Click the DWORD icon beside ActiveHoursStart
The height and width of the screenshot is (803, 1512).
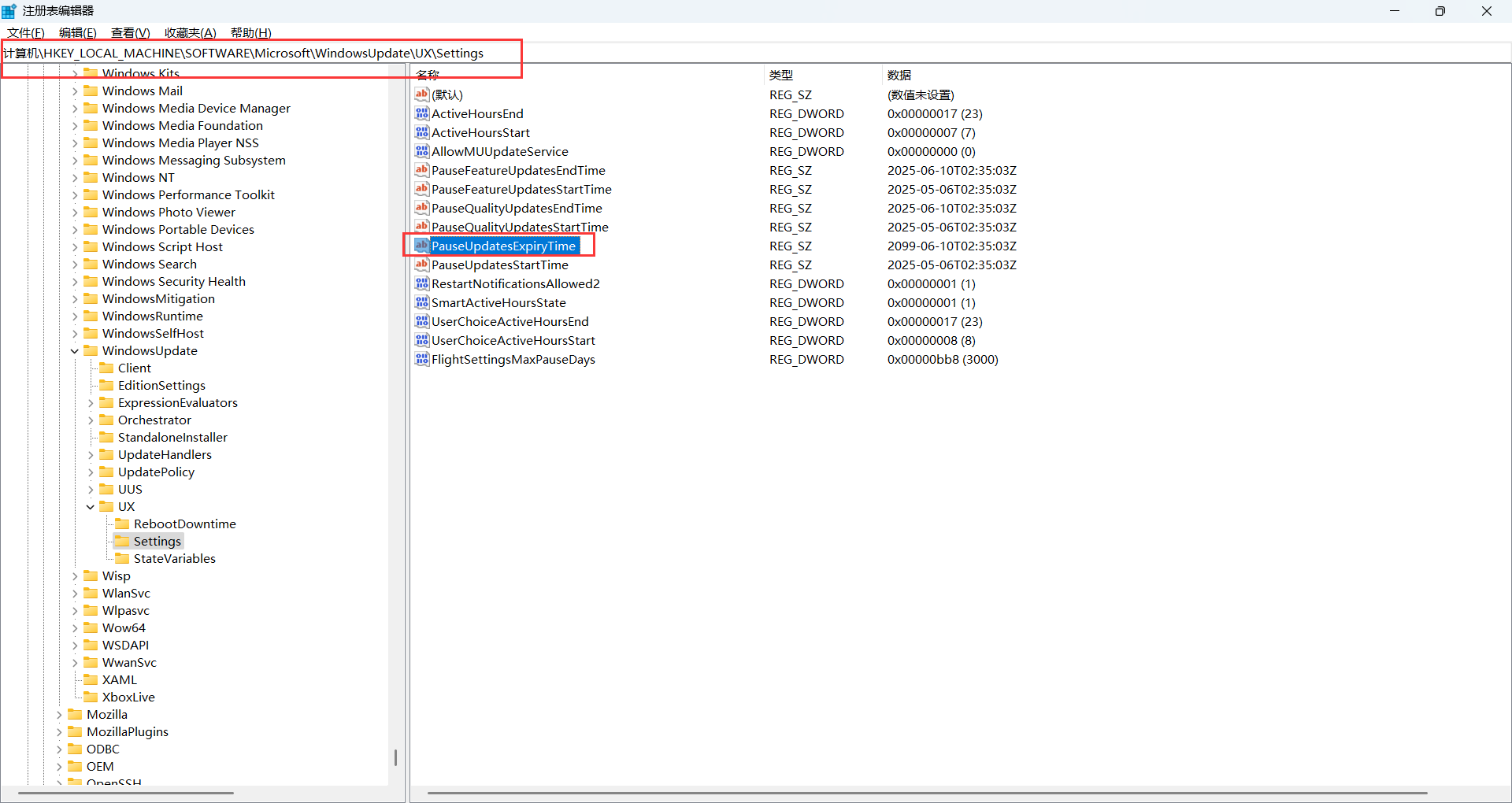[422, 132]
